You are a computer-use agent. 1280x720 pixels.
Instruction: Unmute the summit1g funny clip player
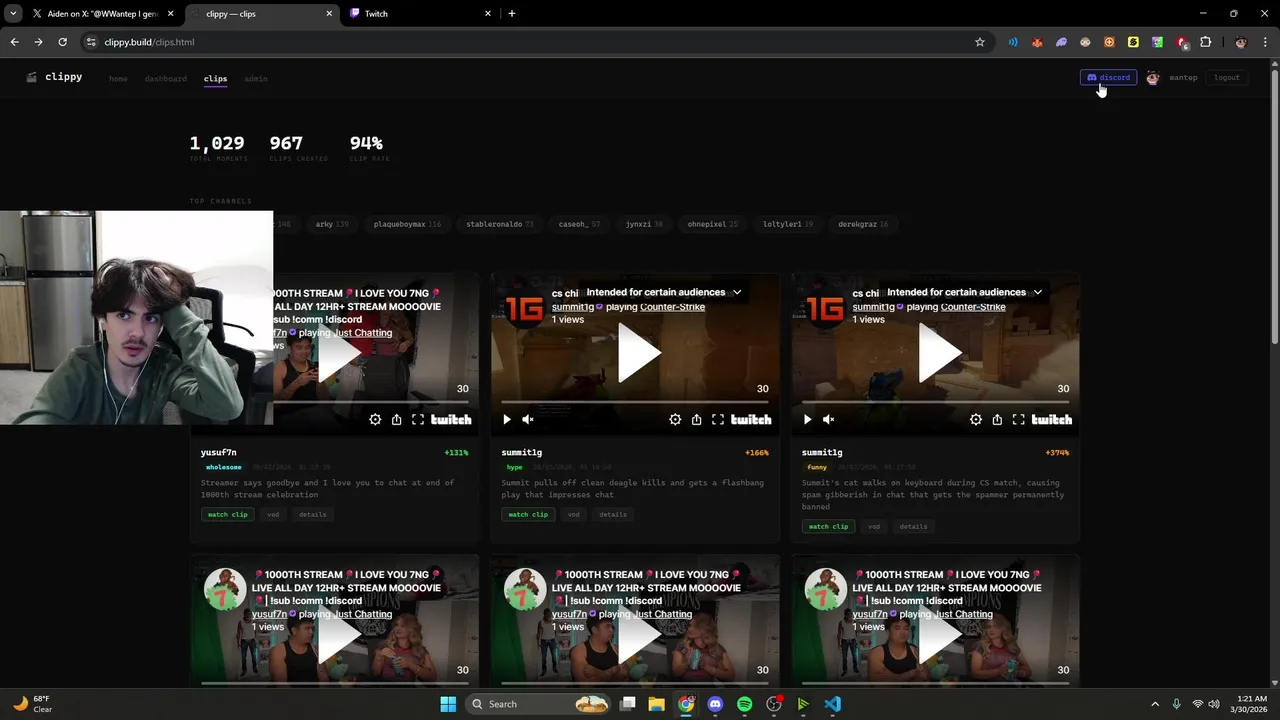[x=828, y=420]
